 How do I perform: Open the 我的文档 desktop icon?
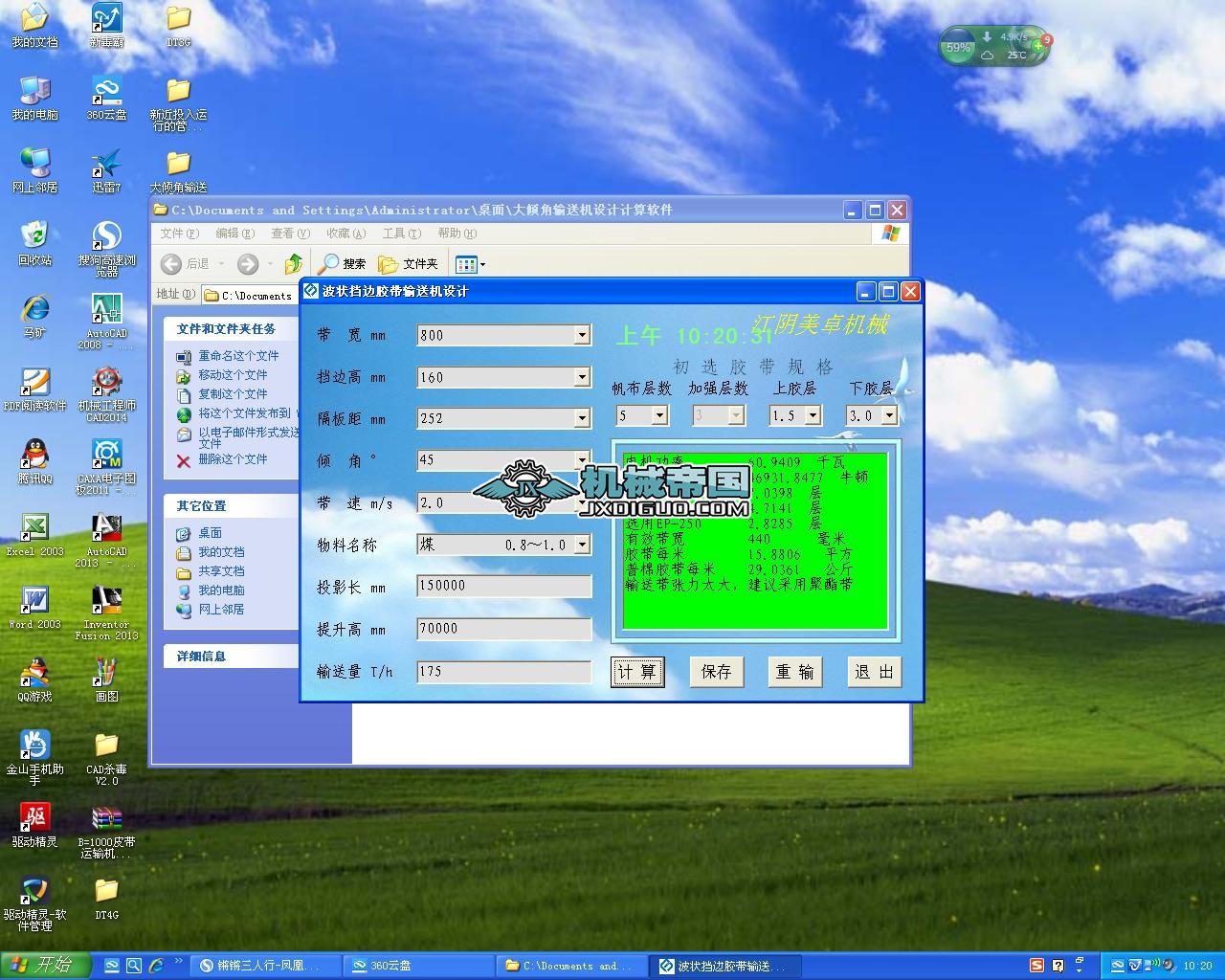tap(34, 26)
